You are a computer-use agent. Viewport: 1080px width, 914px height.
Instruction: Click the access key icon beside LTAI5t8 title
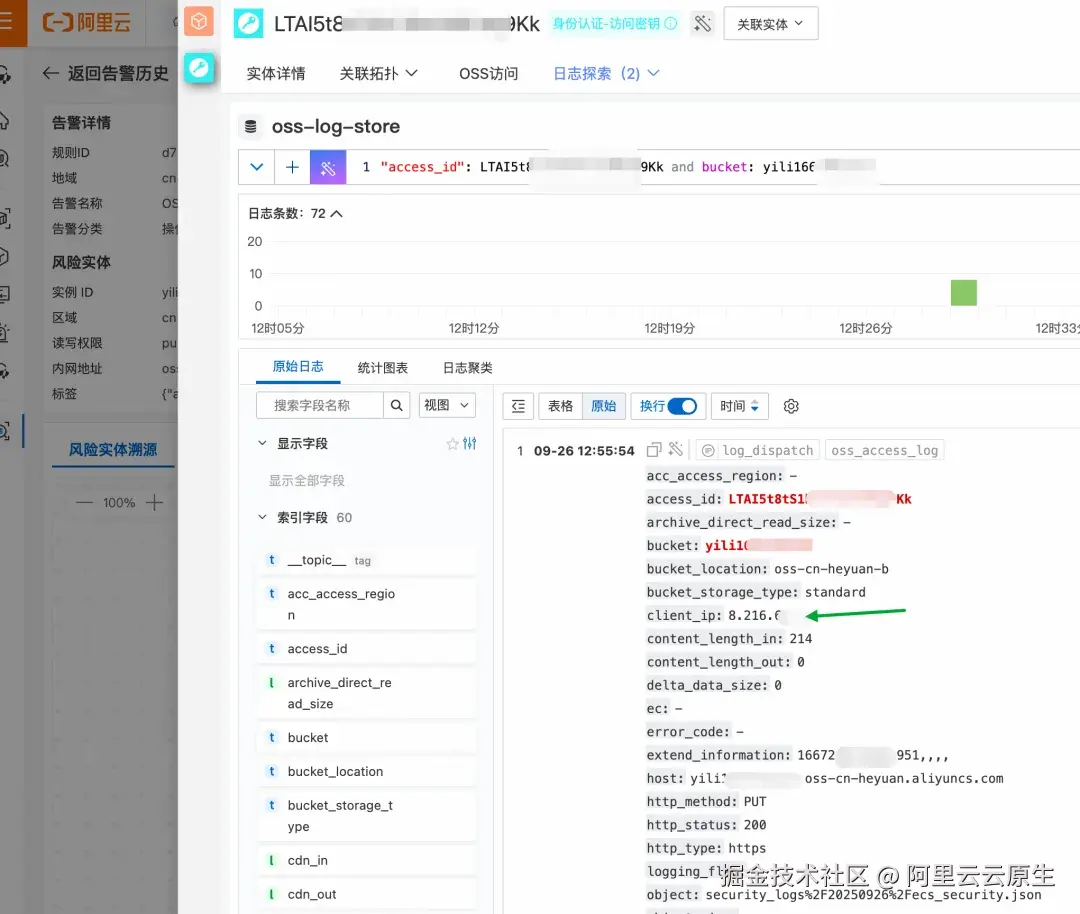click(x=249, y=23)
